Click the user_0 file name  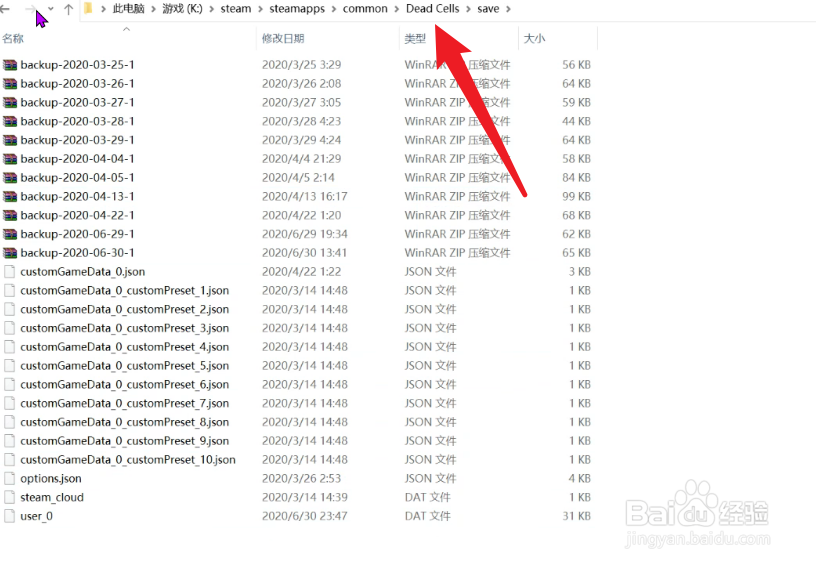coord(36,516)
